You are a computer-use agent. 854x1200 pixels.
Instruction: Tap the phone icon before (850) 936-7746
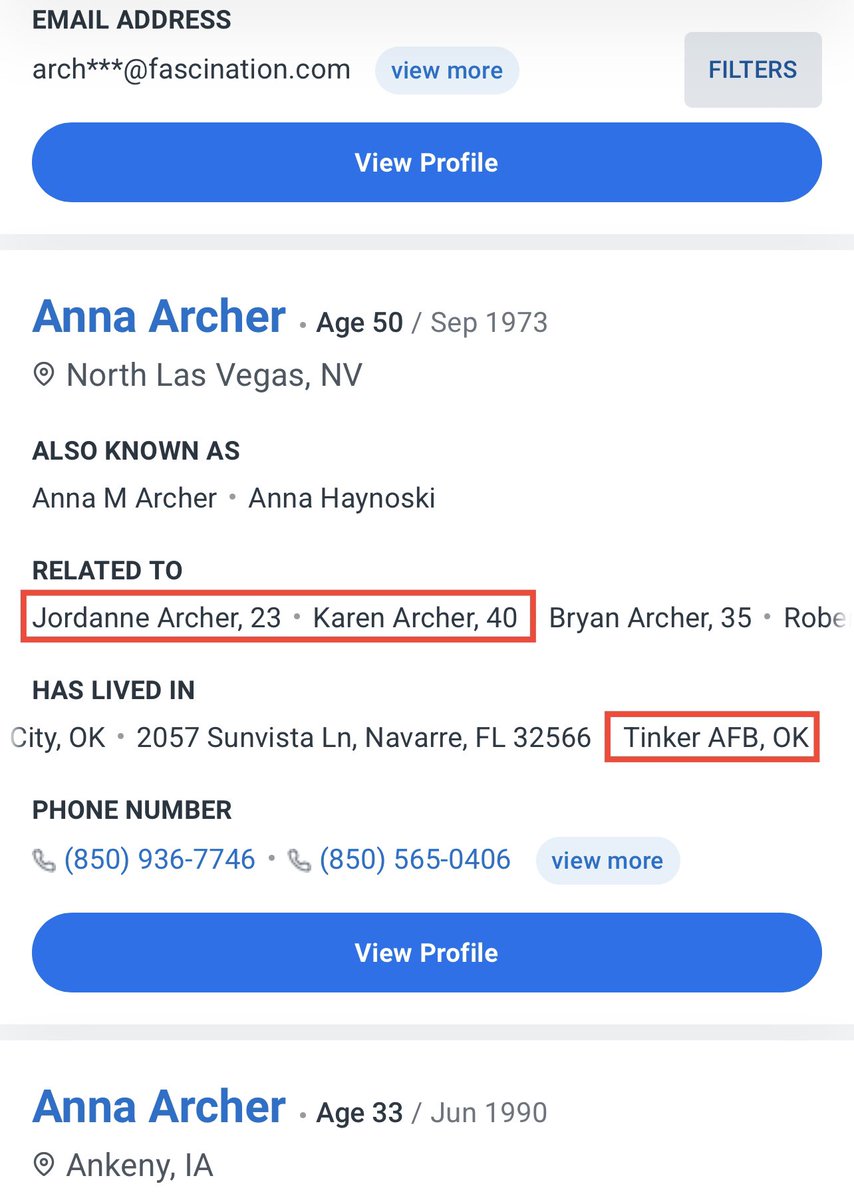coord(44,860)
